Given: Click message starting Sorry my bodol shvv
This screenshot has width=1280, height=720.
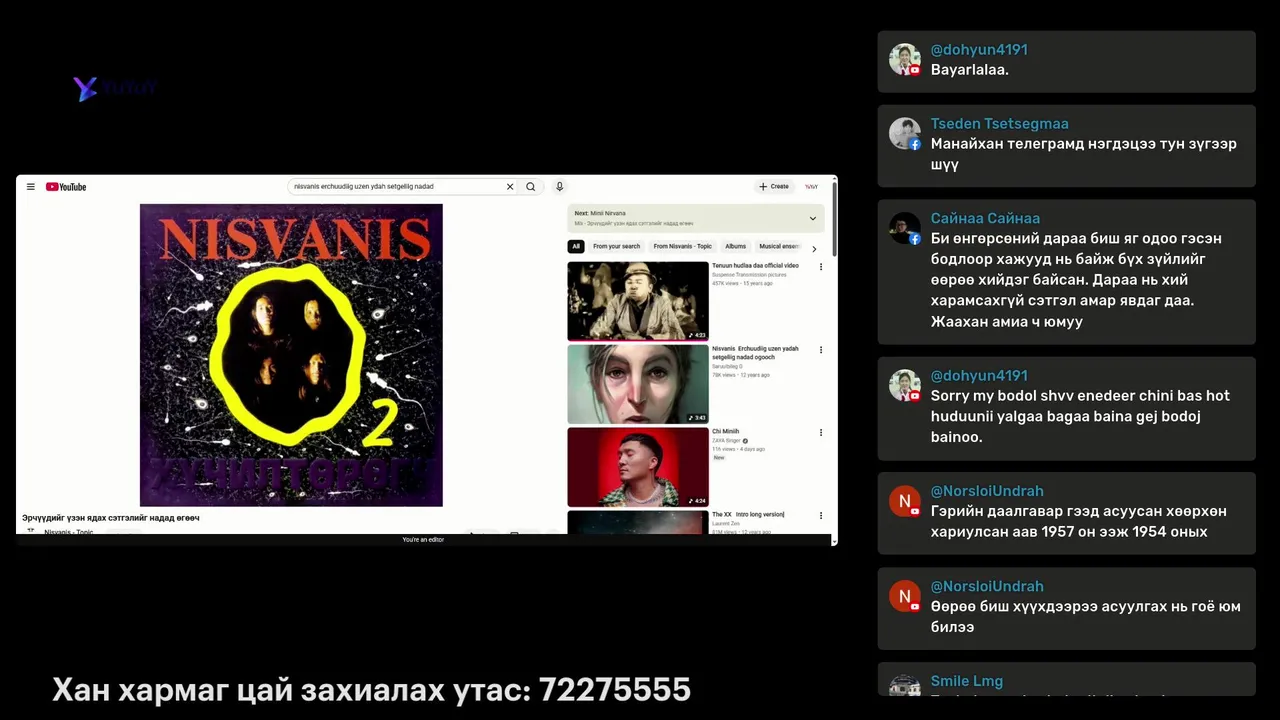Looking at the screenshot, I should (1080, 416).
